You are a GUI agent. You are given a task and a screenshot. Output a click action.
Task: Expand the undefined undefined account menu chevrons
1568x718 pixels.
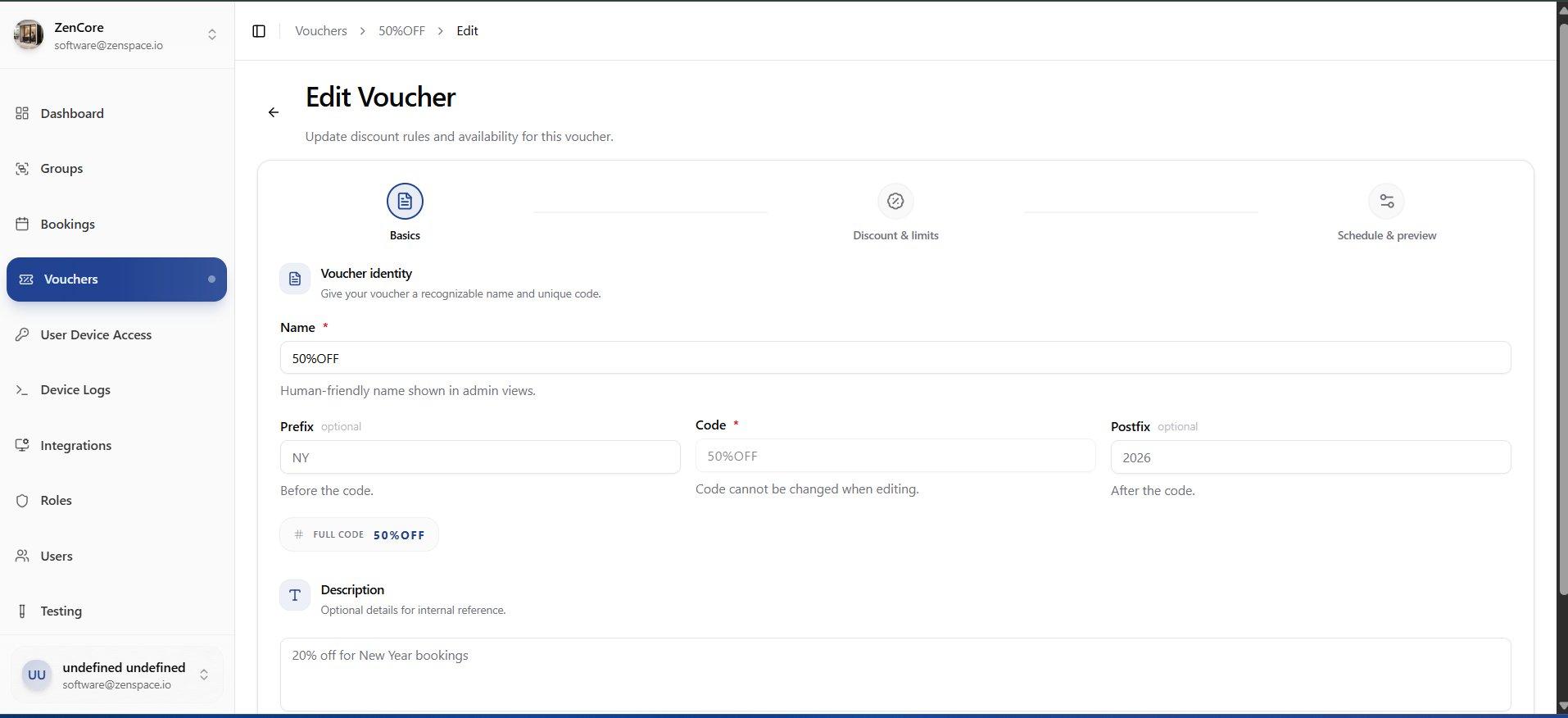pyautogui.click(x=204, y=675)
